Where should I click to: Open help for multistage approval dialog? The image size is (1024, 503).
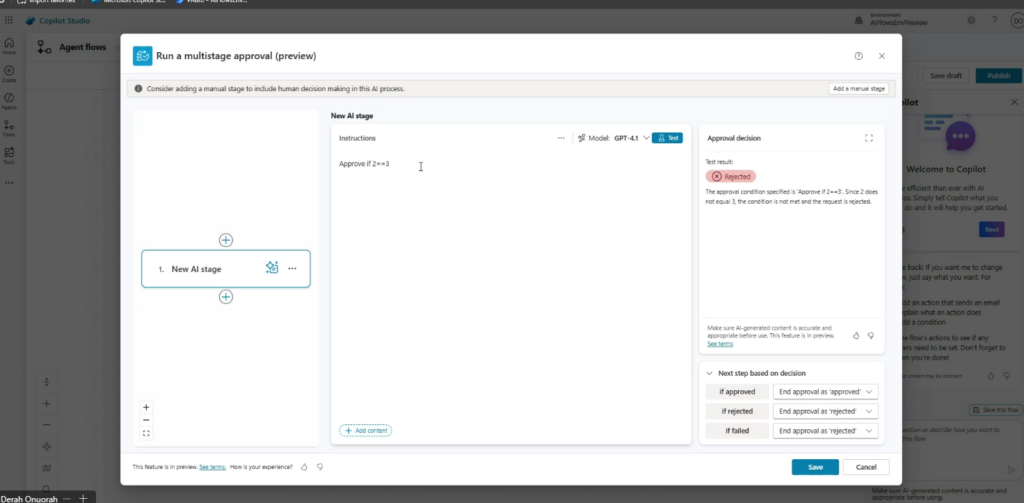tap(859, 56)
